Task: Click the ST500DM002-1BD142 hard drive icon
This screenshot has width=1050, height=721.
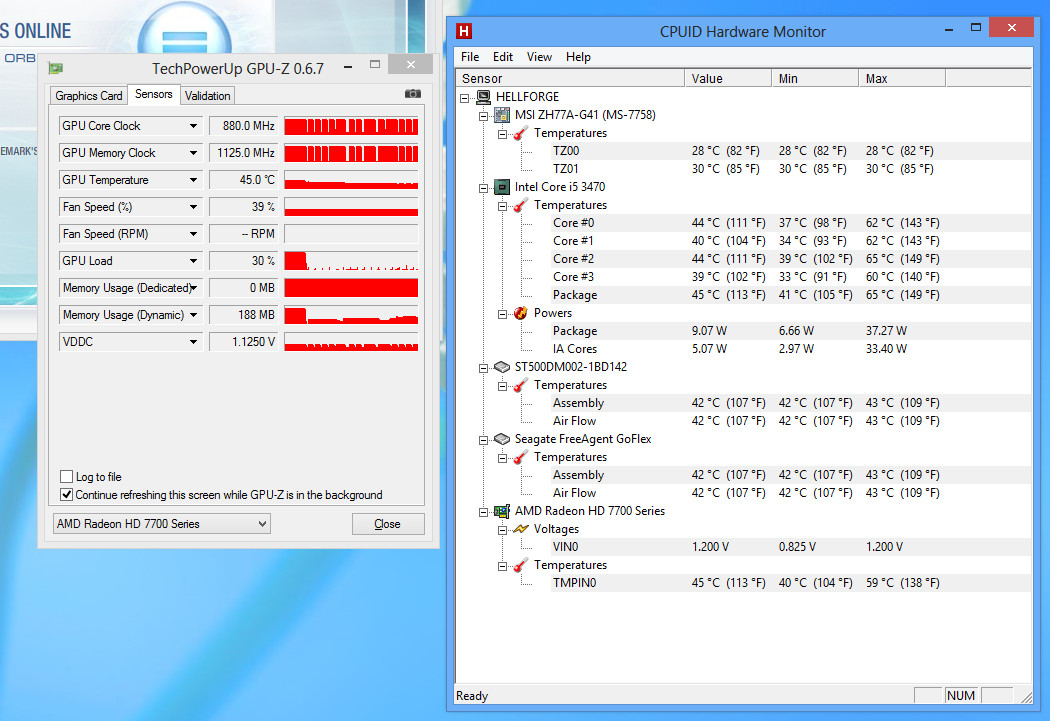Action: pyautogui.click(x=502, y=367)
